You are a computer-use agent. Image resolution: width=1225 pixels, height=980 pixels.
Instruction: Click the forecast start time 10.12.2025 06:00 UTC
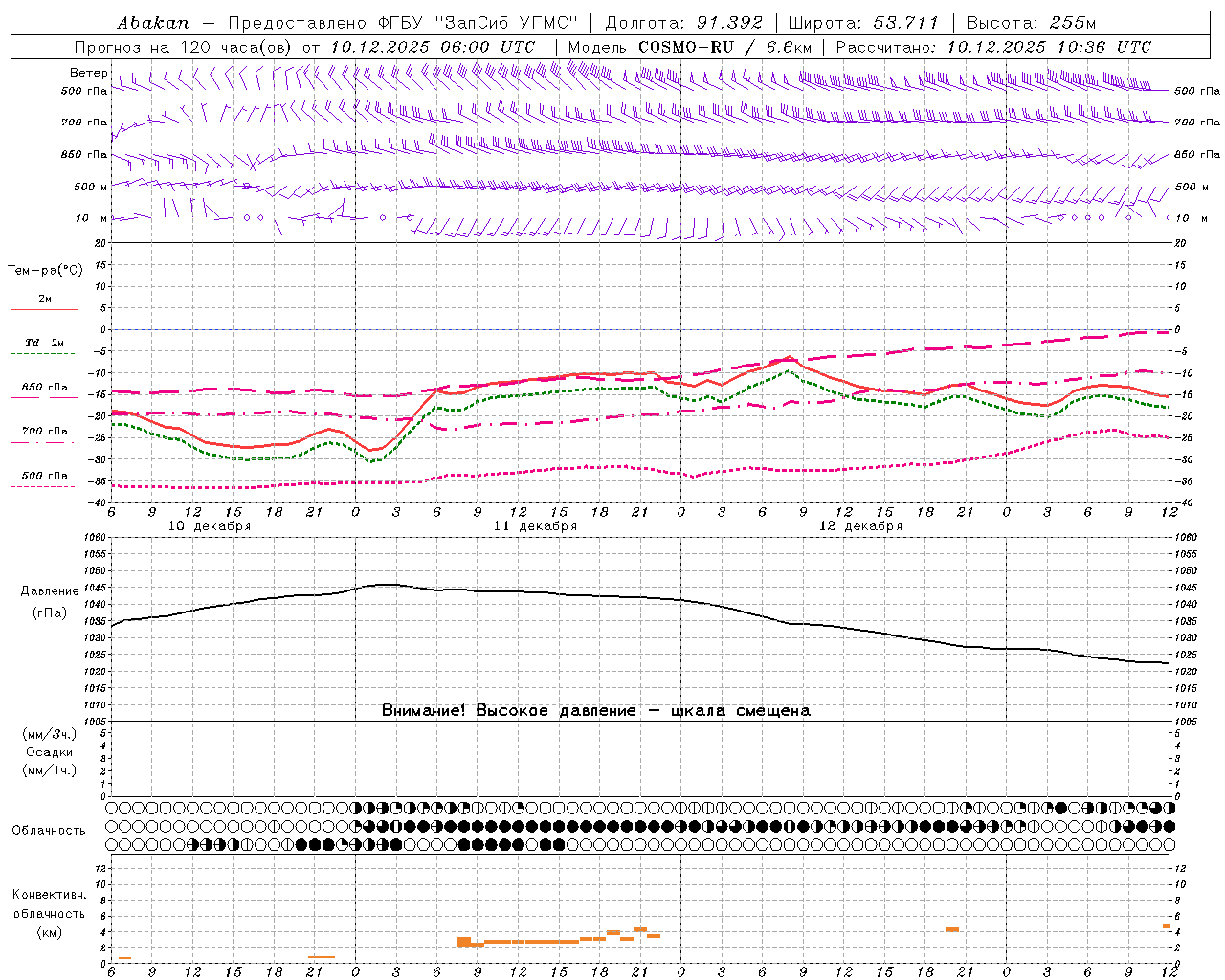pos(433,46)
